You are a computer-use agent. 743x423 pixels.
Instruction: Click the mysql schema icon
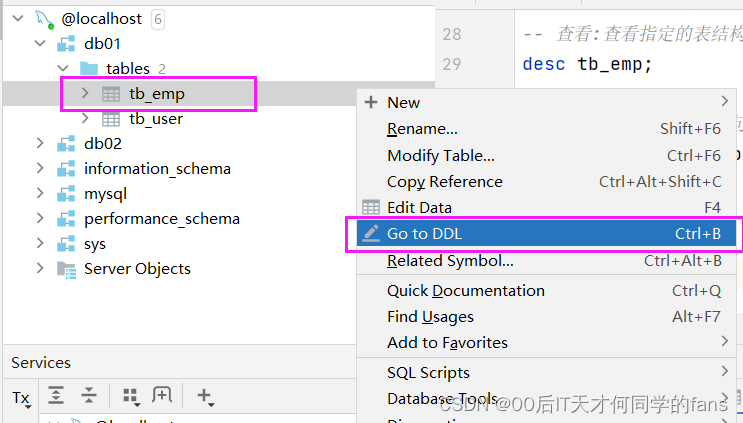click(x=66, y=194)
